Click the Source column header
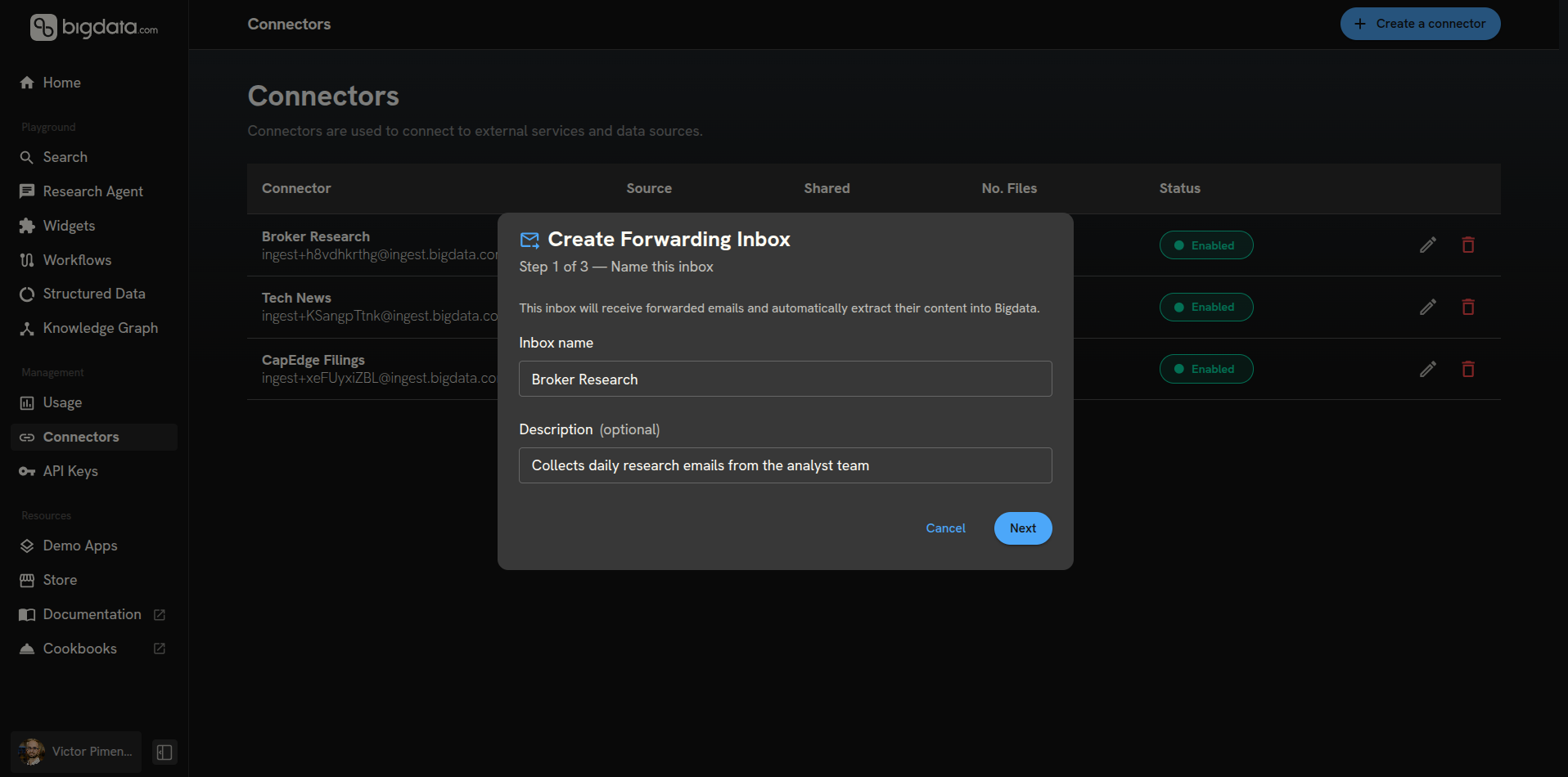The image size is (1568, 777). point(649,188)
